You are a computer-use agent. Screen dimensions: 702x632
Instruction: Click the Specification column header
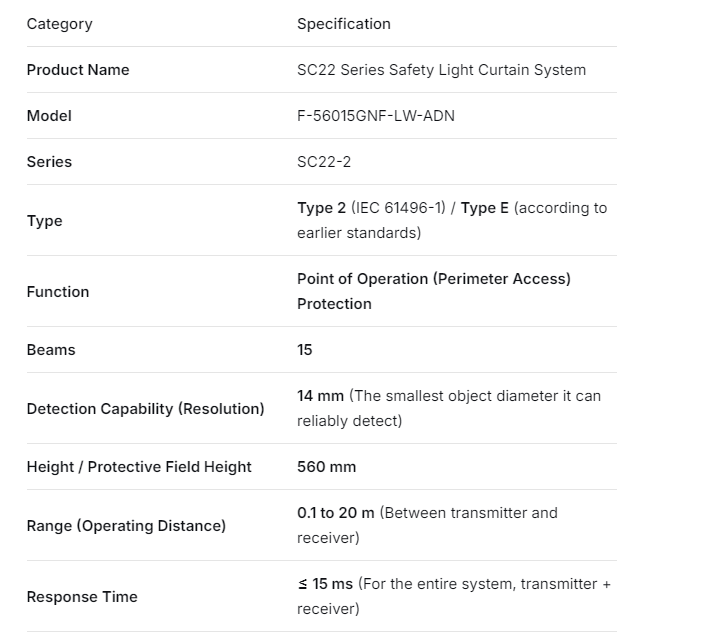click(343, 24)
